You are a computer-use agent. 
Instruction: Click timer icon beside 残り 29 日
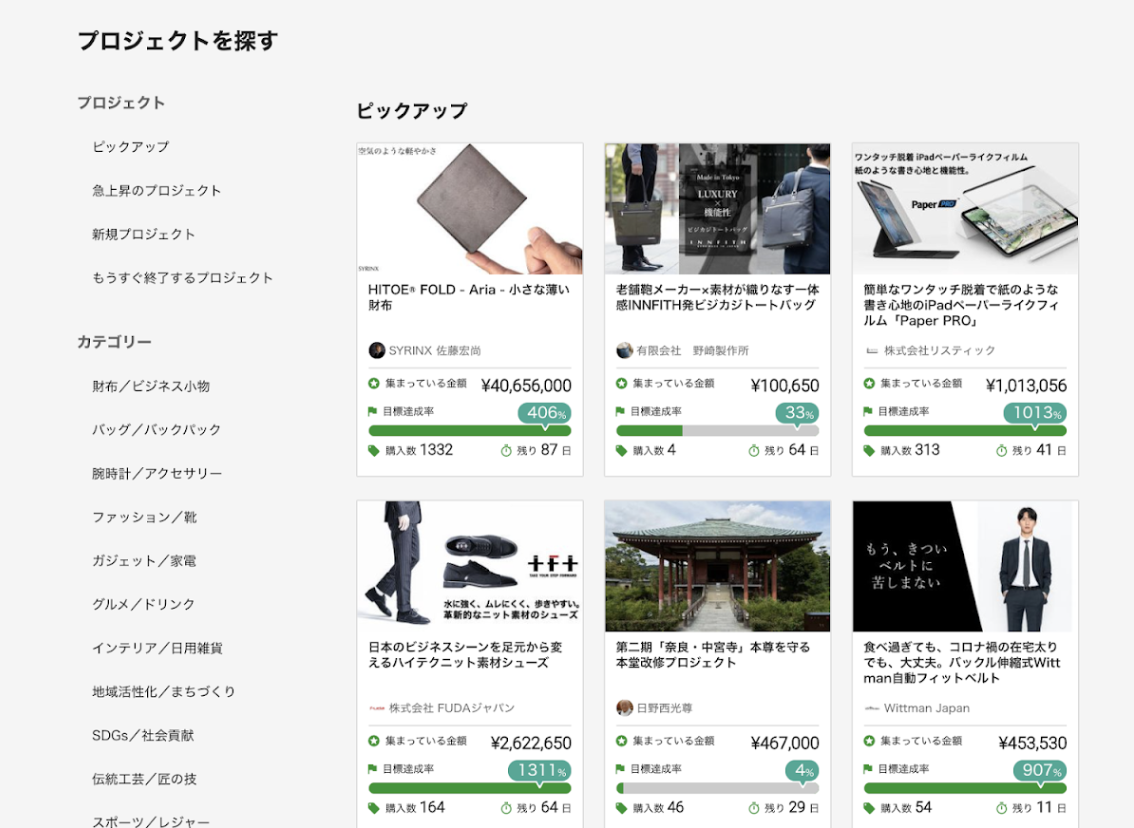click(754, 808)
